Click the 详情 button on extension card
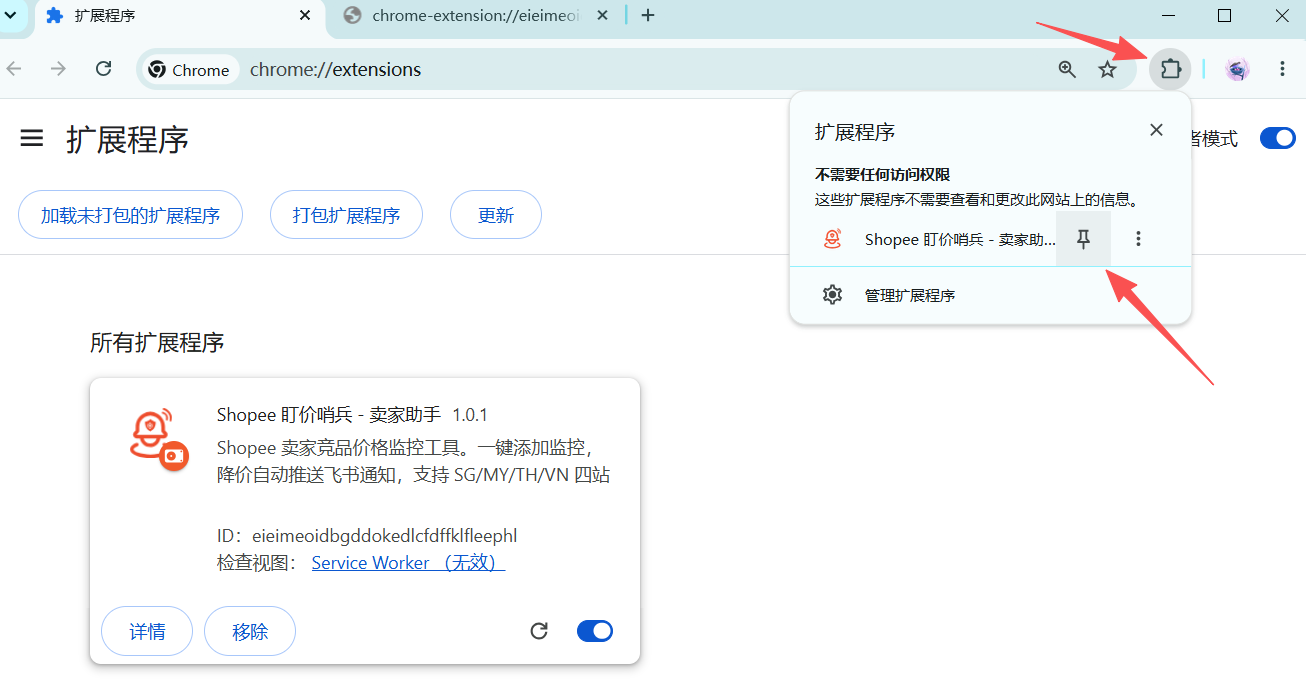The width and height of the screenshot is (1306, 691). pyautogui.click(x=147, y=631)
